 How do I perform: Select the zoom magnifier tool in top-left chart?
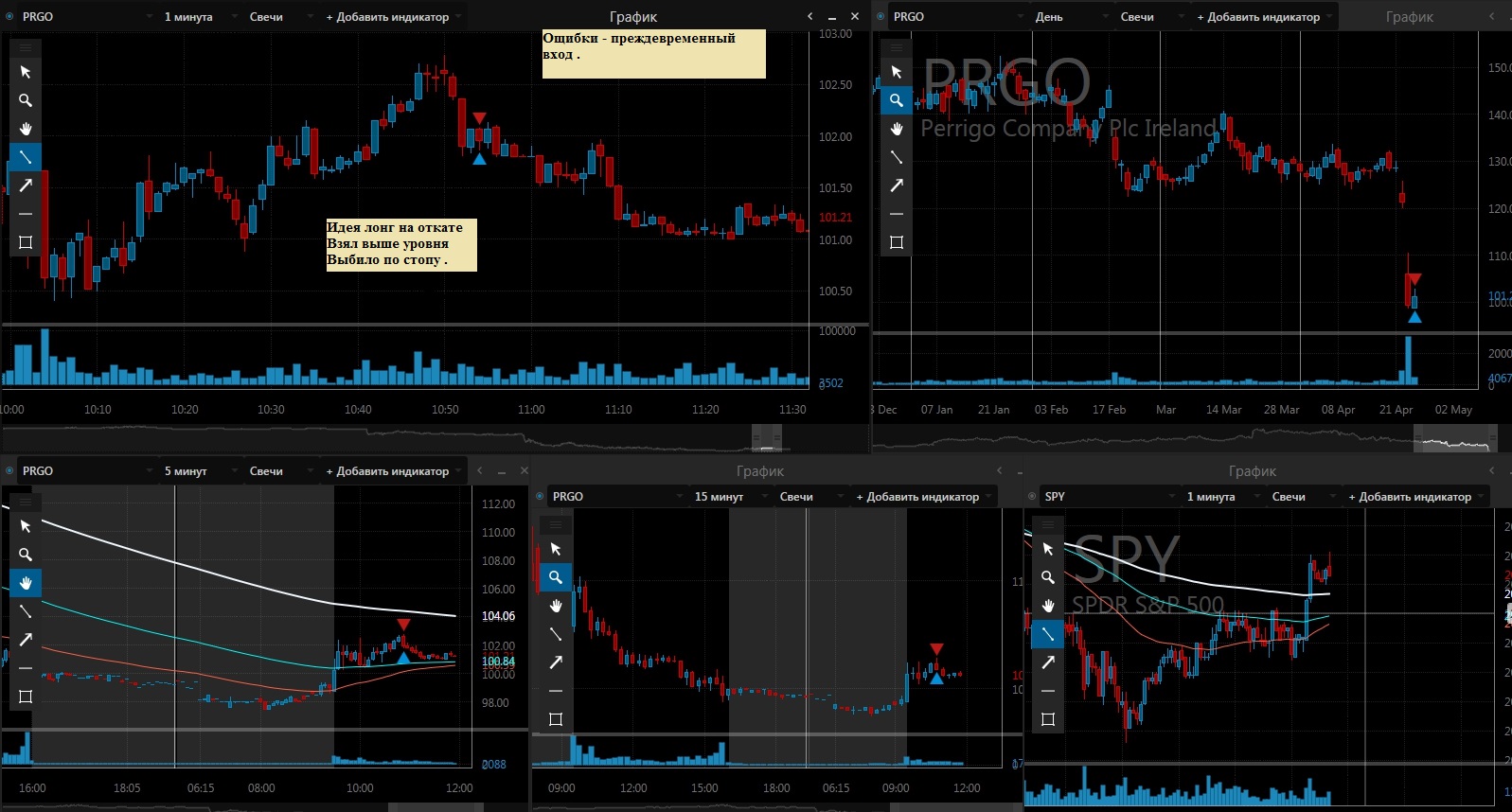(26, 100)
